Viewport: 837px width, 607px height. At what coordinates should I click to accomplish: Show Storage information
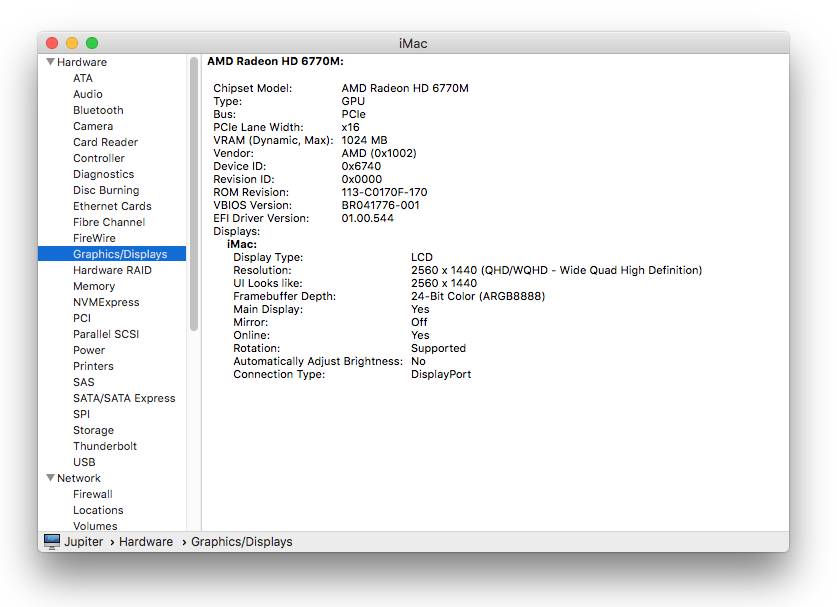click(93, 430)
